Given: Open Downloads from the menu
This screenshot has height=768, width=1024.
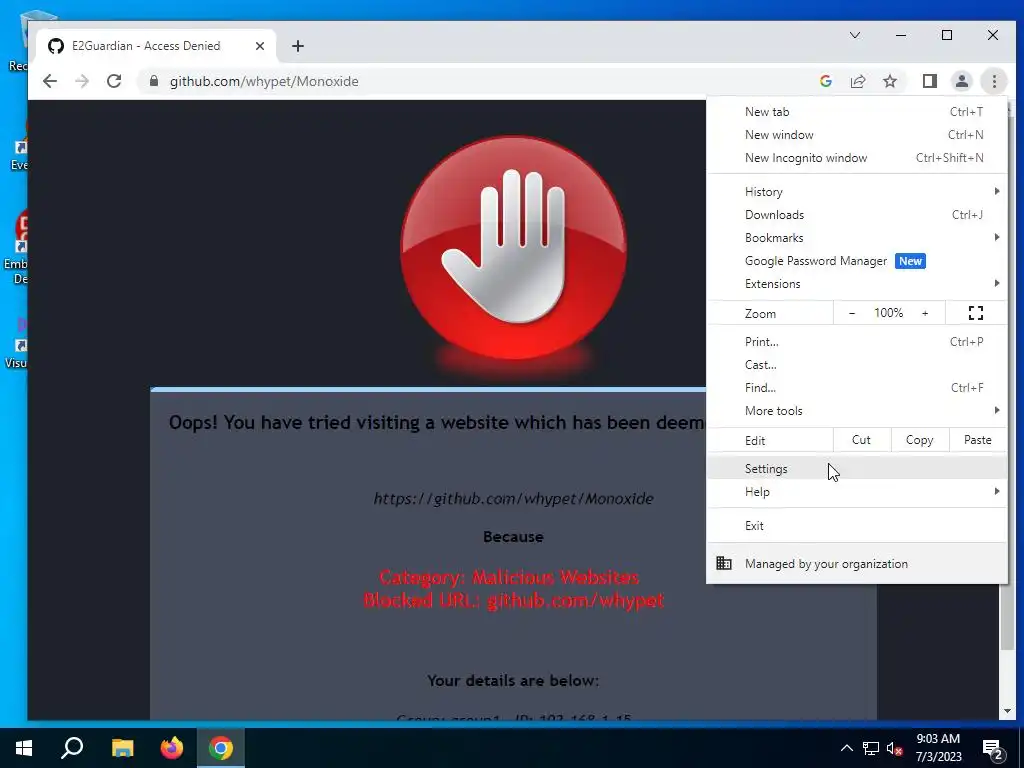Looking at the screenshot, I should click(x=857, y=214).
